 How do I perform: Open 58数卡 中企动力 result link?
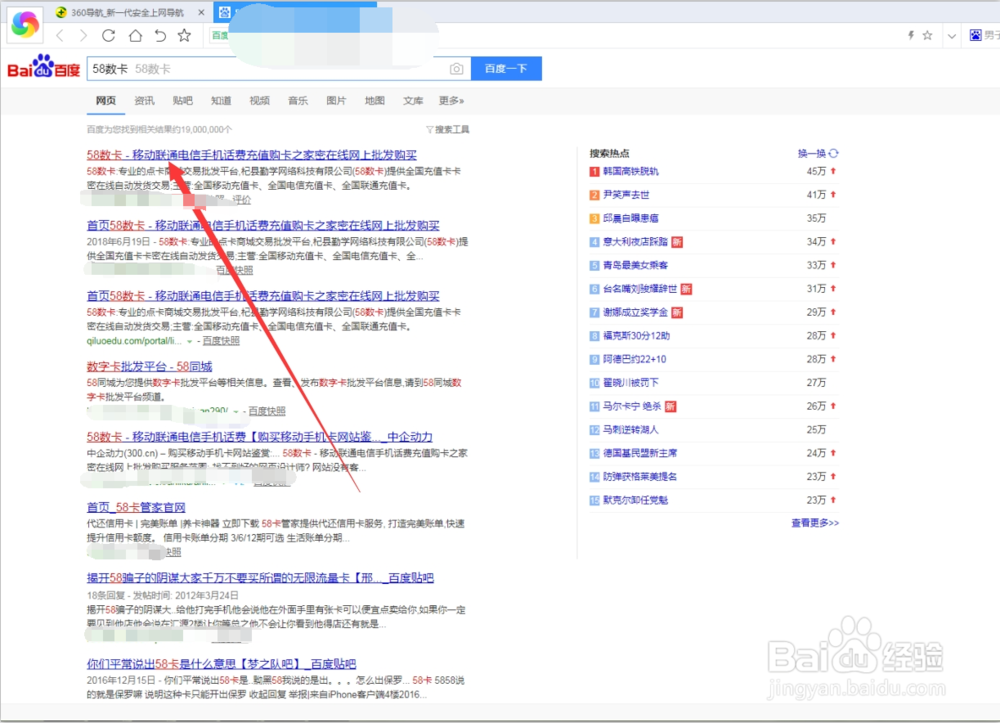260,437
